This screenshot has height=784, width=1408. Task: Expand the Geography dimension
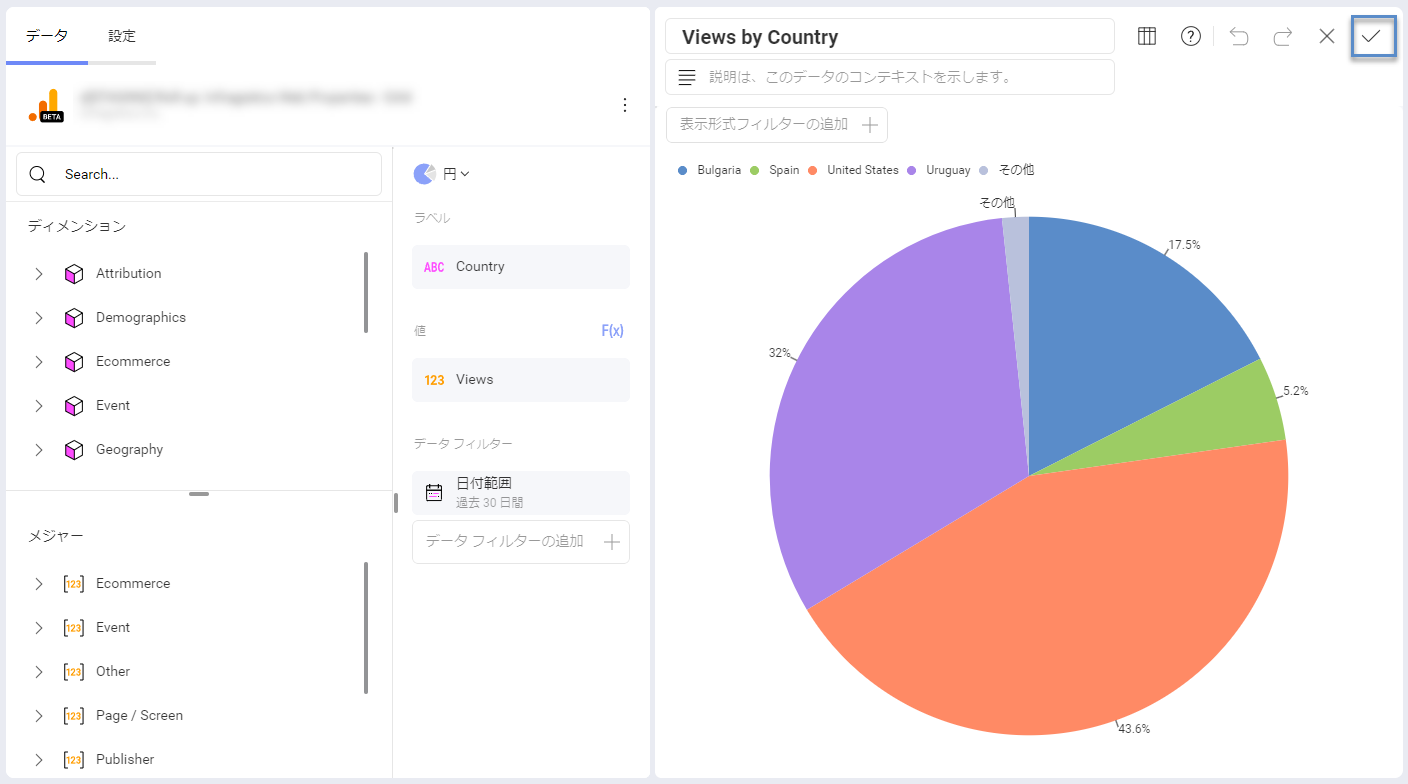tap(39, 450)
